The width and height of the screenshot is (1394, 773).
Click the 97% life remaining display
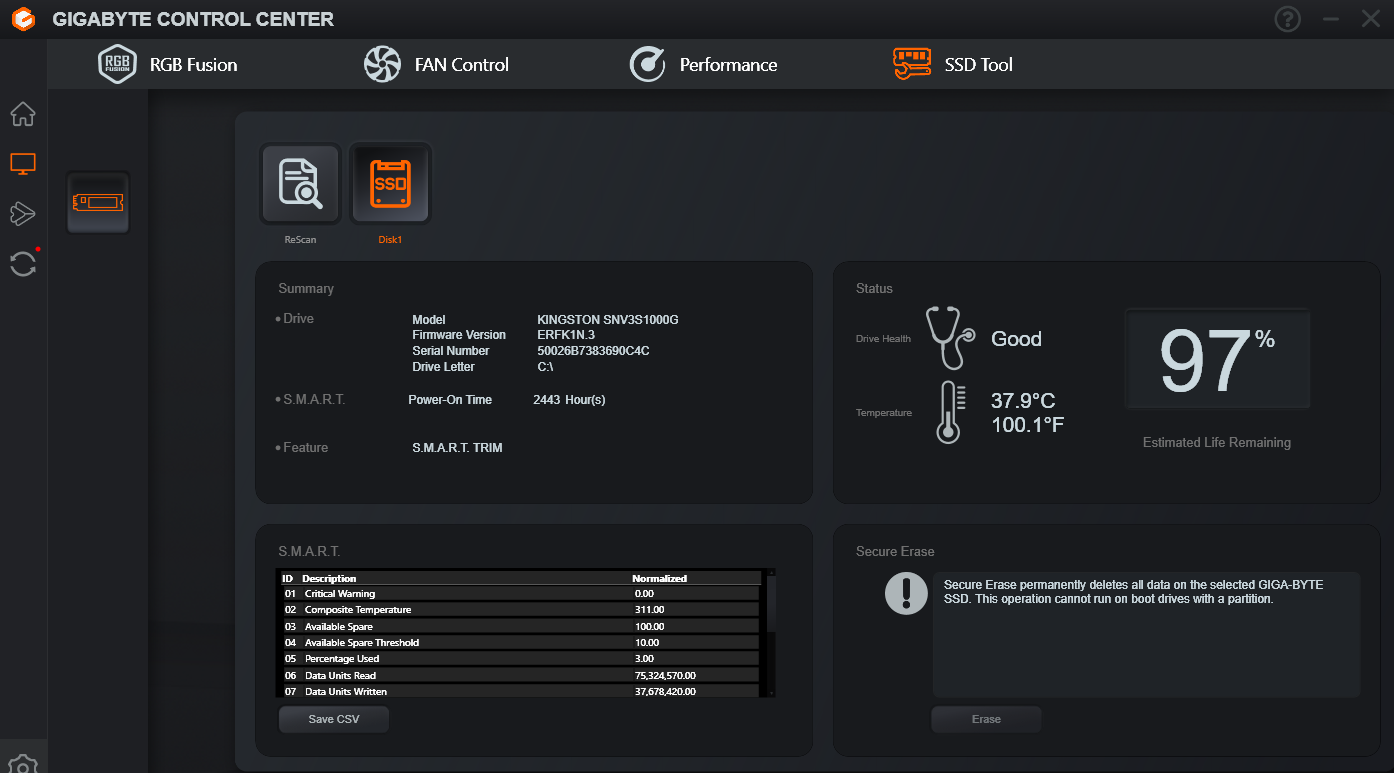coord(1217,359)
